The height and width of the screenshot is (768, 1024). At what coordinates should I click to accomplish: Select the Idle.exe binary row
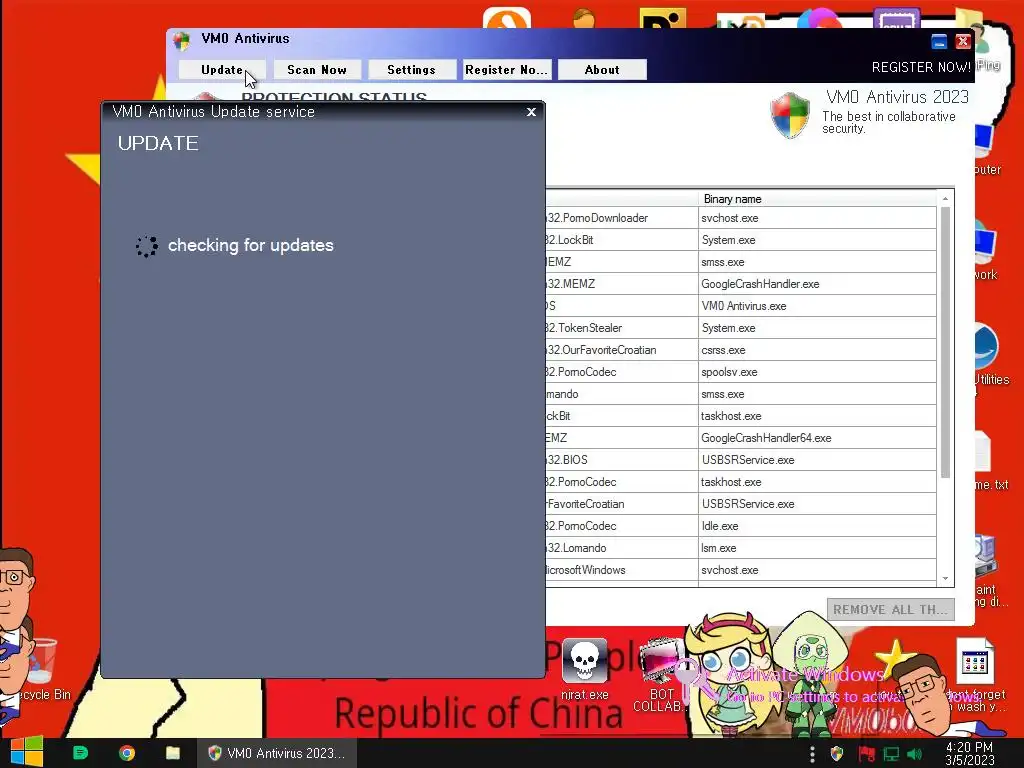pyautogui.click(x=817, y=526)
